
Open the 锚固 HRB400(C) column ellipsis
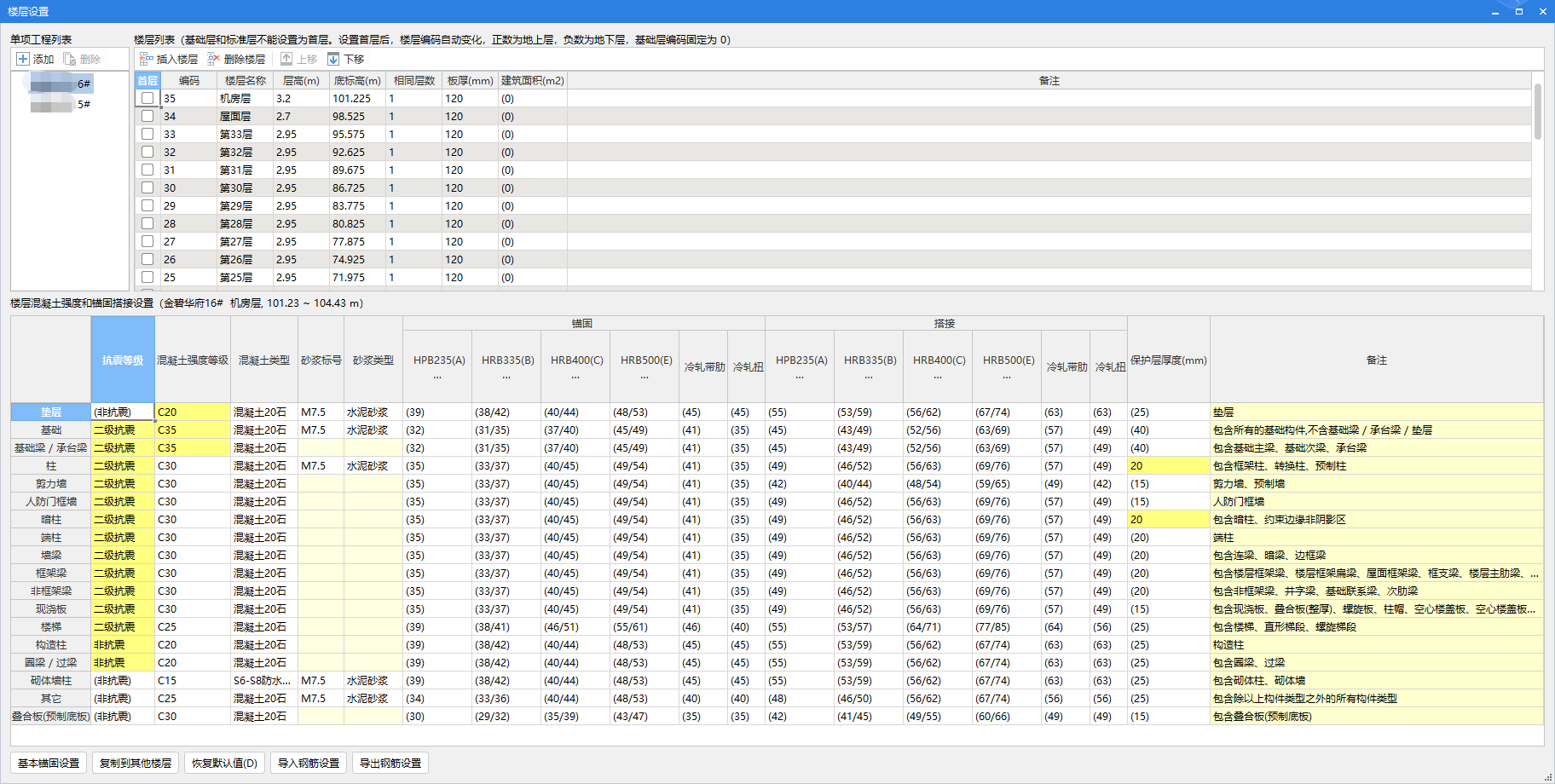point(575,376)
